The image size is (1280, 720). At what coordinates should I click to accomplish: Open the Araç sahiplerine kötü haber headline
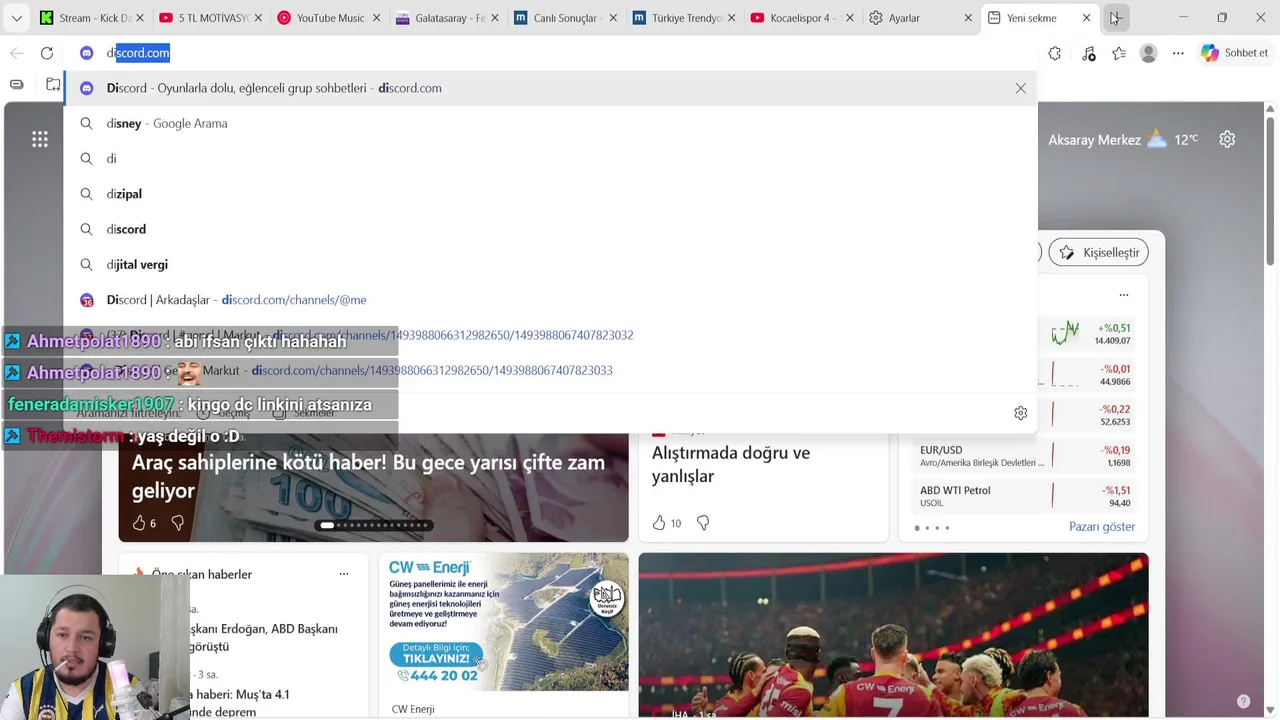tap(368, 477)
